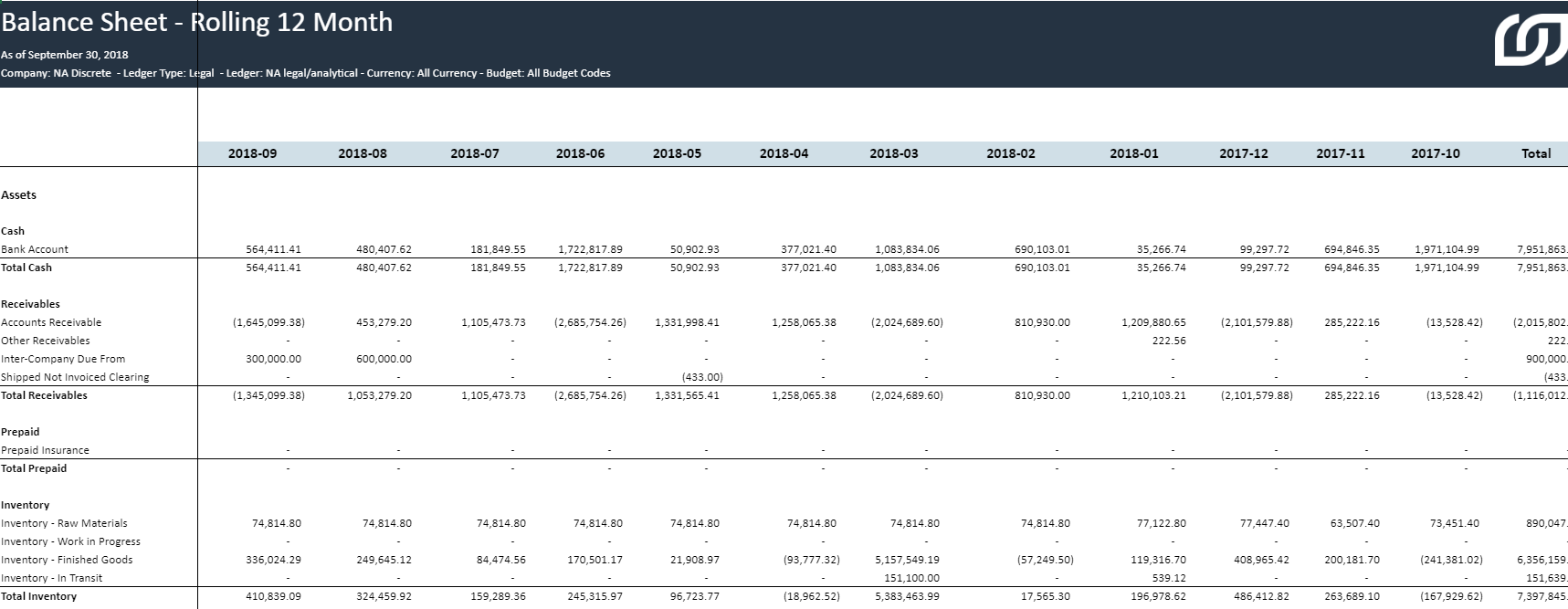Select the Inter-Company Due From row label
The width and height of the screenshot is (1568, 609).
click(x=63, y=359)
